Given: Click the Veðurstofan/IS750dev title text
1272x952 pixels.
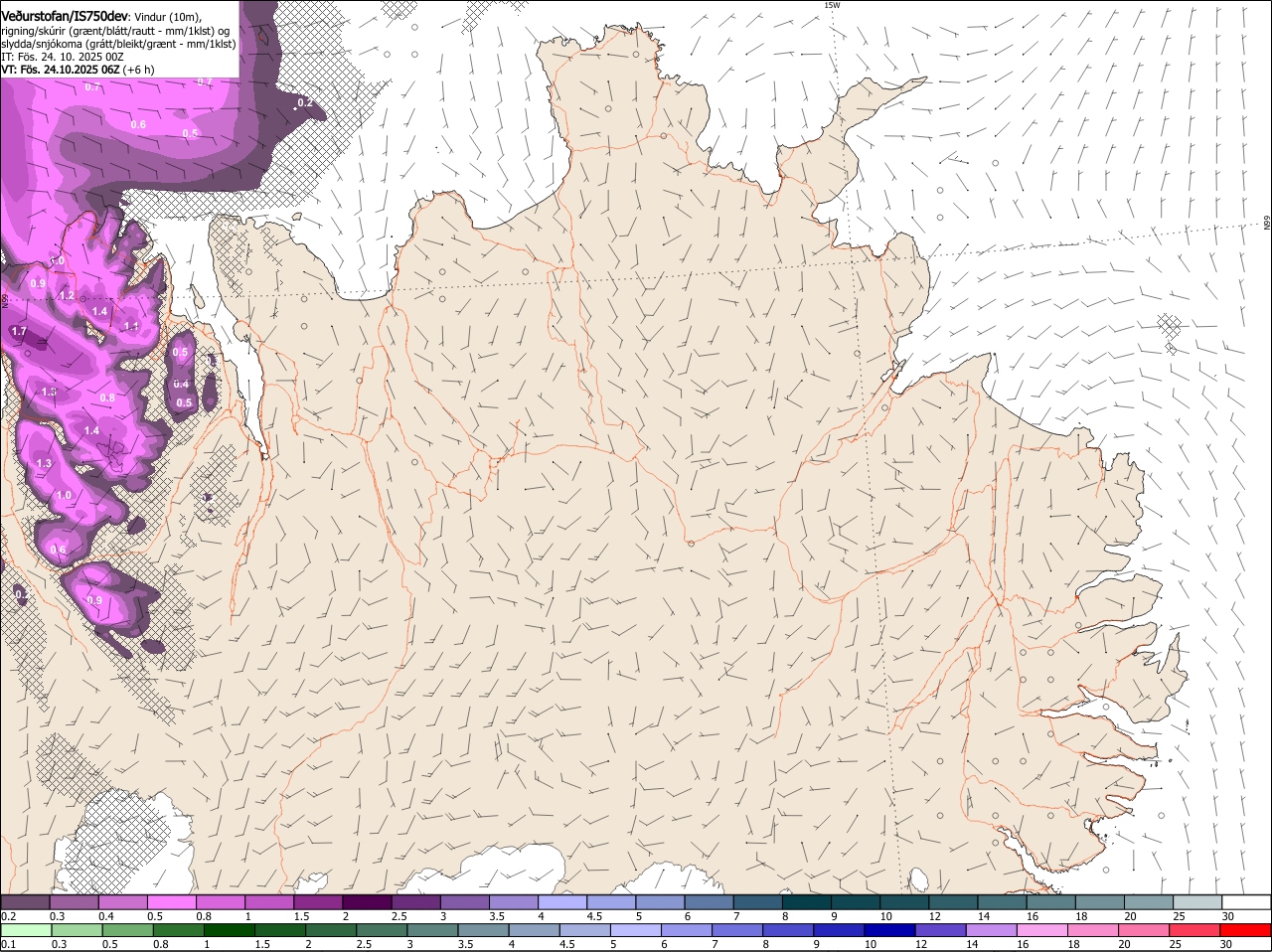Looking at the screenshot, I should click(65, 17).
